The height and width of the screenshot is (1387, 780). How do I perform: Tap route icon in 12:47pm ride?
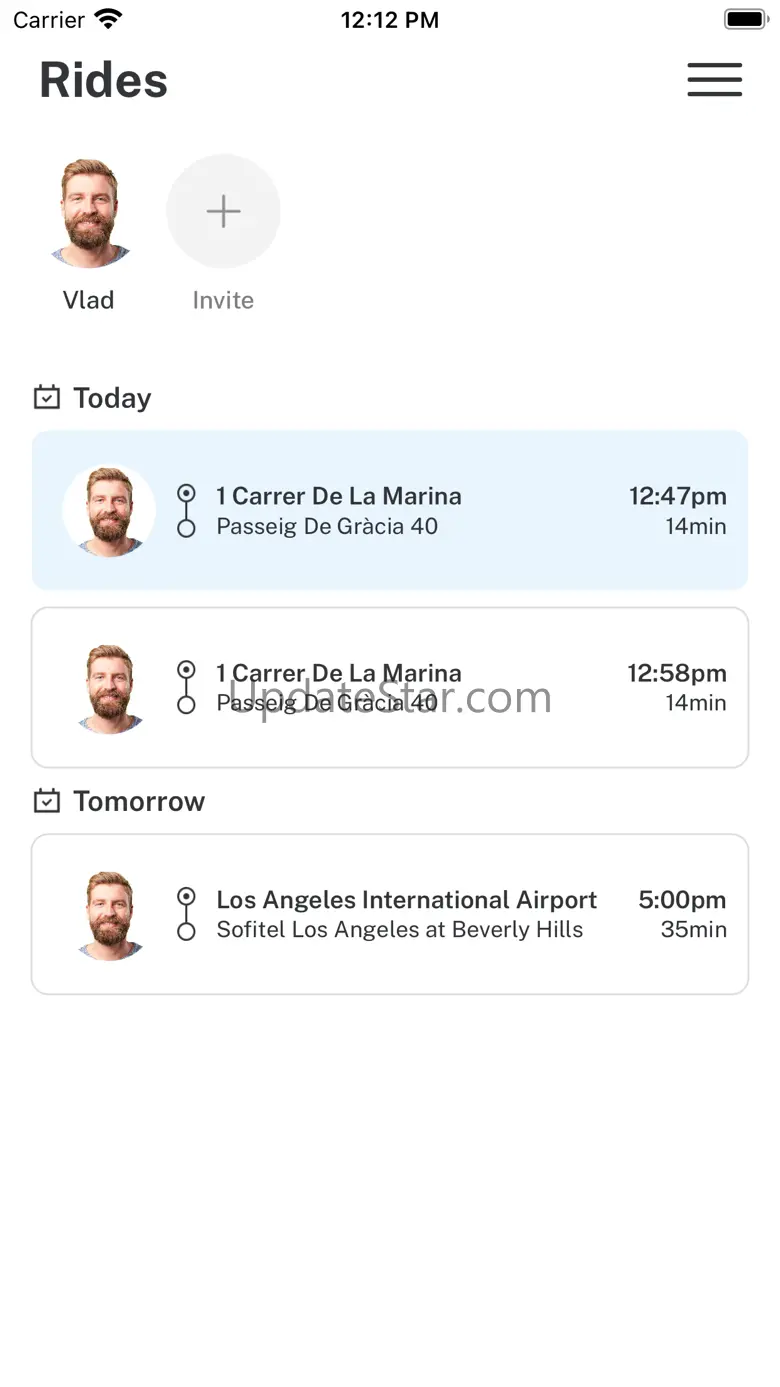[x=186, y=511]
